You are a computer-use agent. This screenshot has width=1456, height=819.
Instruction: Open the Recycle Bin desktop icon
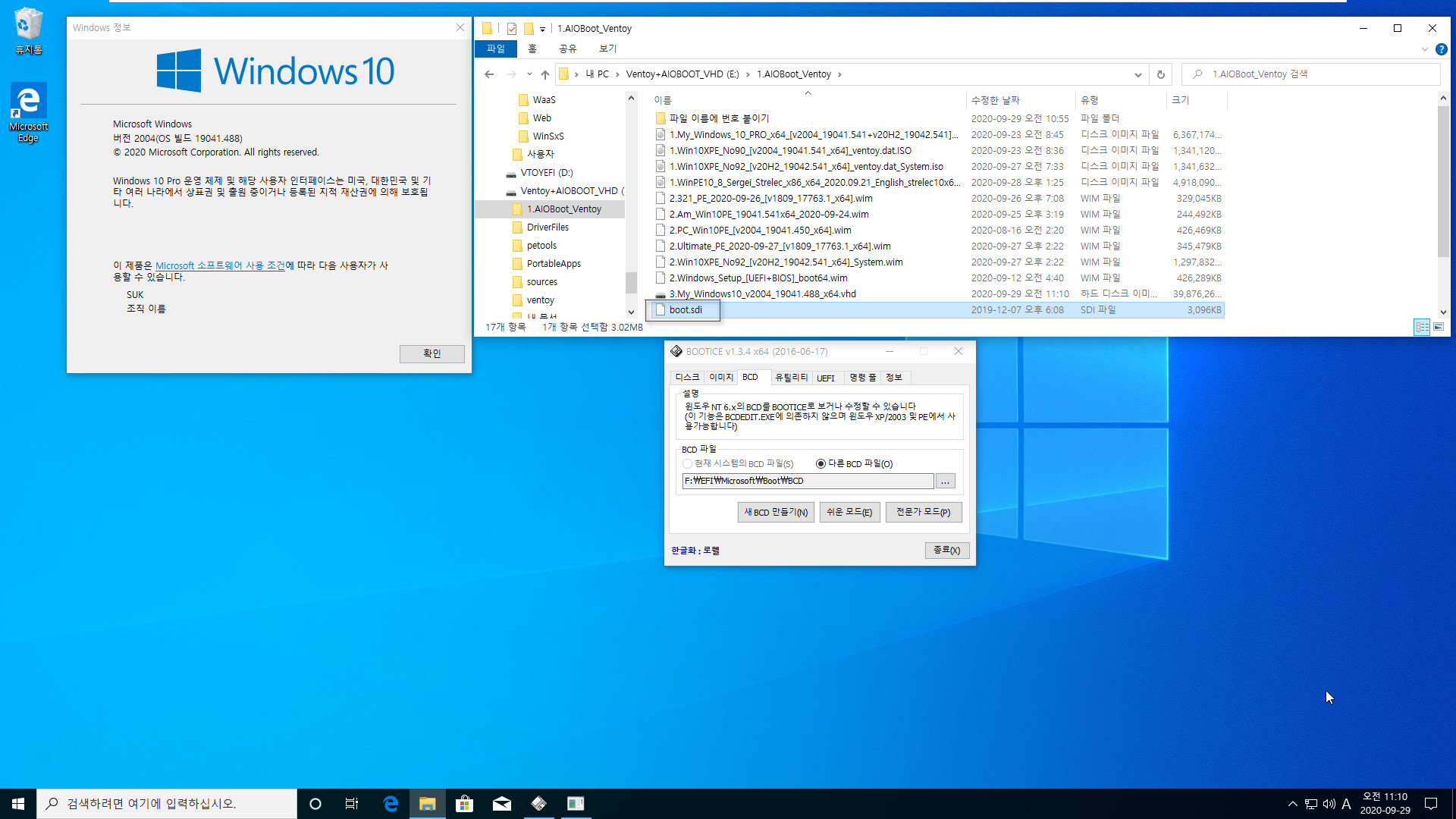pos(29,30)
